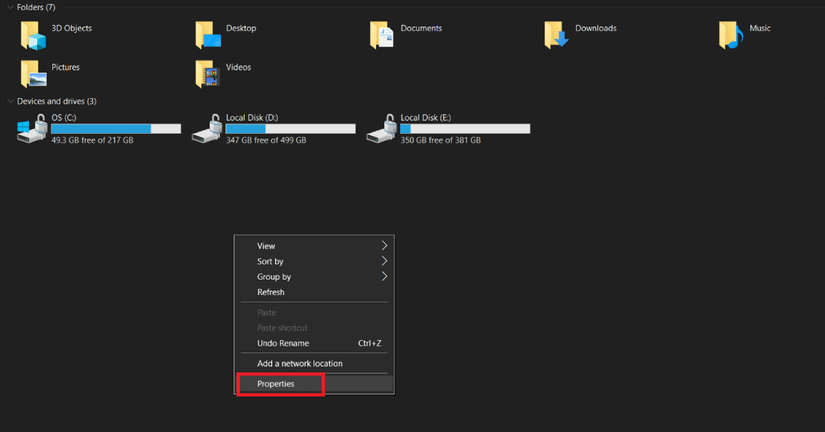Click the 'Music' folder name
Viewport: 825px width, 432px height.
[x=760, y=28]
